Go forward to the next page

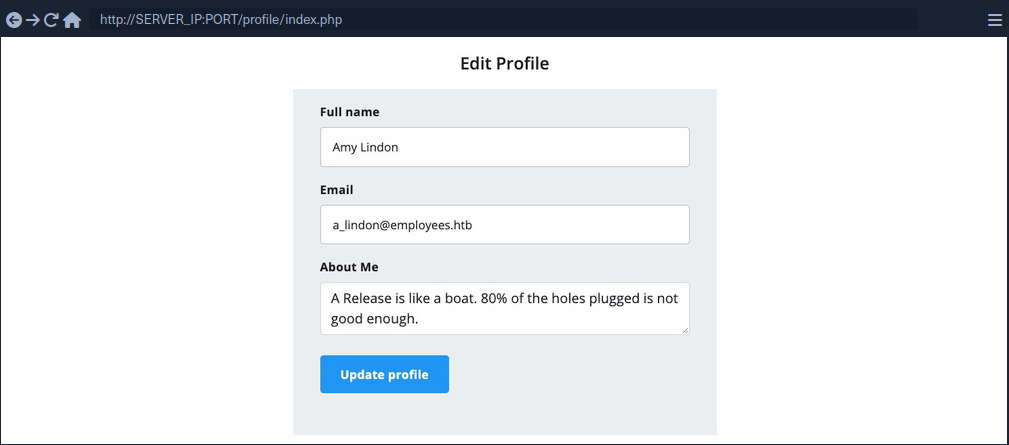point(33,20)
